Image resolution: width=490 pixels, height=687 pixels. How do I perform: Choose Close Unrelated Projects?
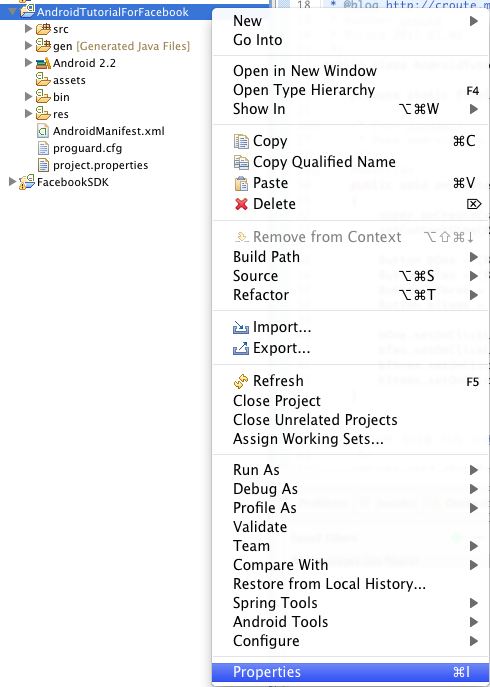[351, 420]
